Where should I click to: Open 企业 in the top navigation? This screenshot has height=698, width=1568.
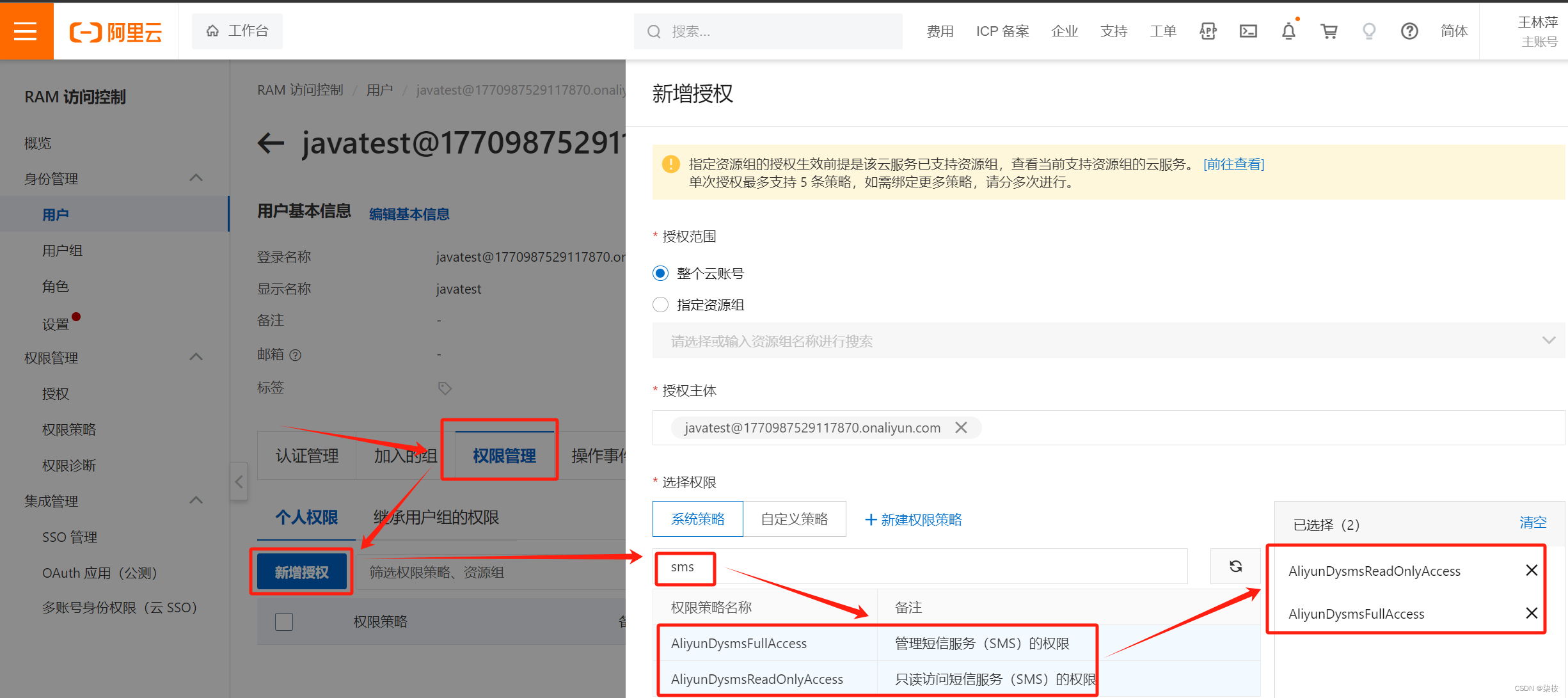[x=1065, y=31]
